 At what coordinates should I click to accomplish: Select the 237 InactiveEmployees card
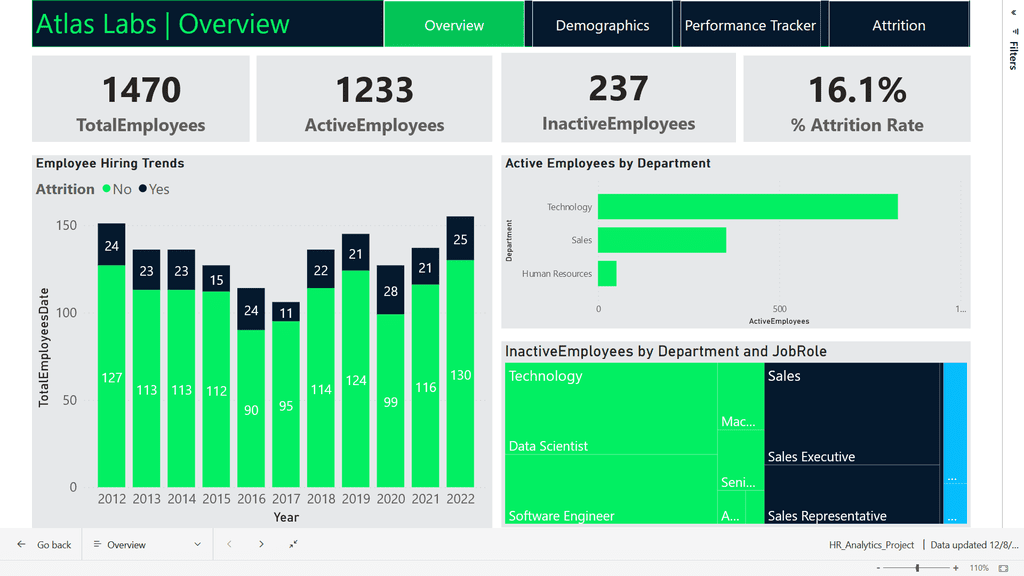pos(618,99)
